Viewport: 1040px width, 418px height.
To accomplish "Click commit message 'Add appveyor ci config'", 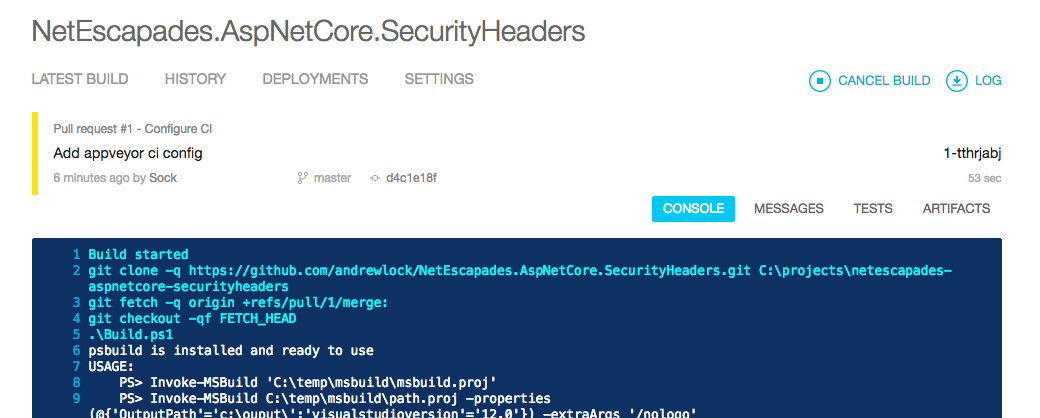I will (128, 153).
